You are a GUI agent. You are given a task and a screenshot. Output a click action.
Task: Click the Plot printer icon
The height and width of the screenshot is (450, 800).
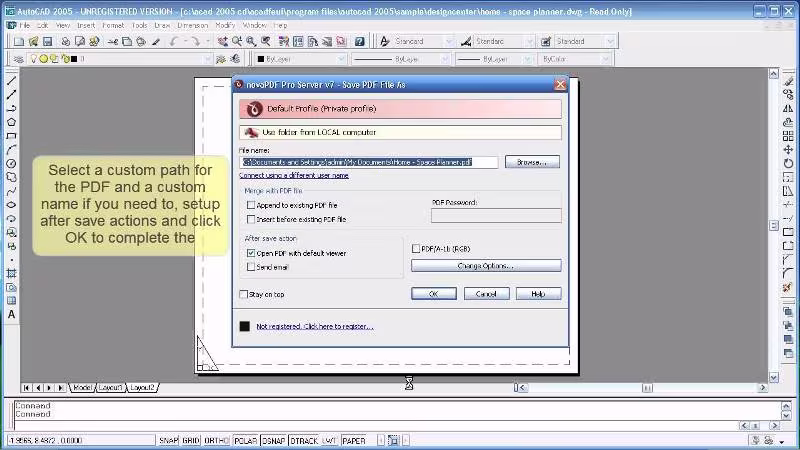coord(65,41)
